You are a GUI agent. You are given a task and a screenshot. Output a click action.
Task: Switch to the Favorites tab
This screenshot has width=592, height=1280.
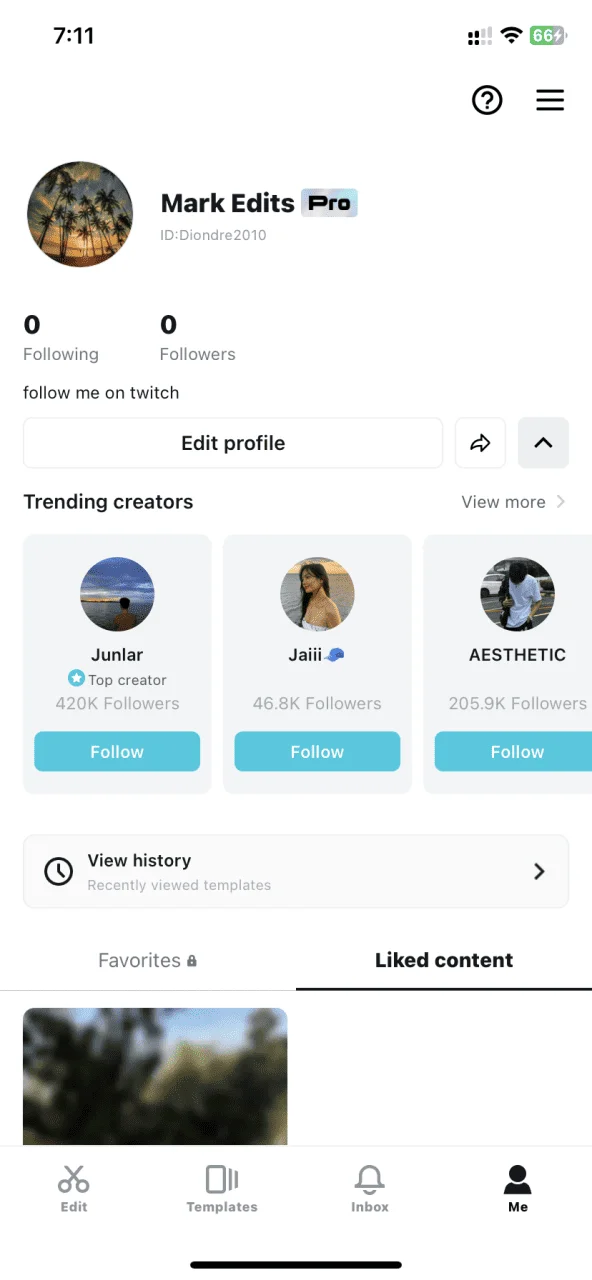click(x=148, y=960)
